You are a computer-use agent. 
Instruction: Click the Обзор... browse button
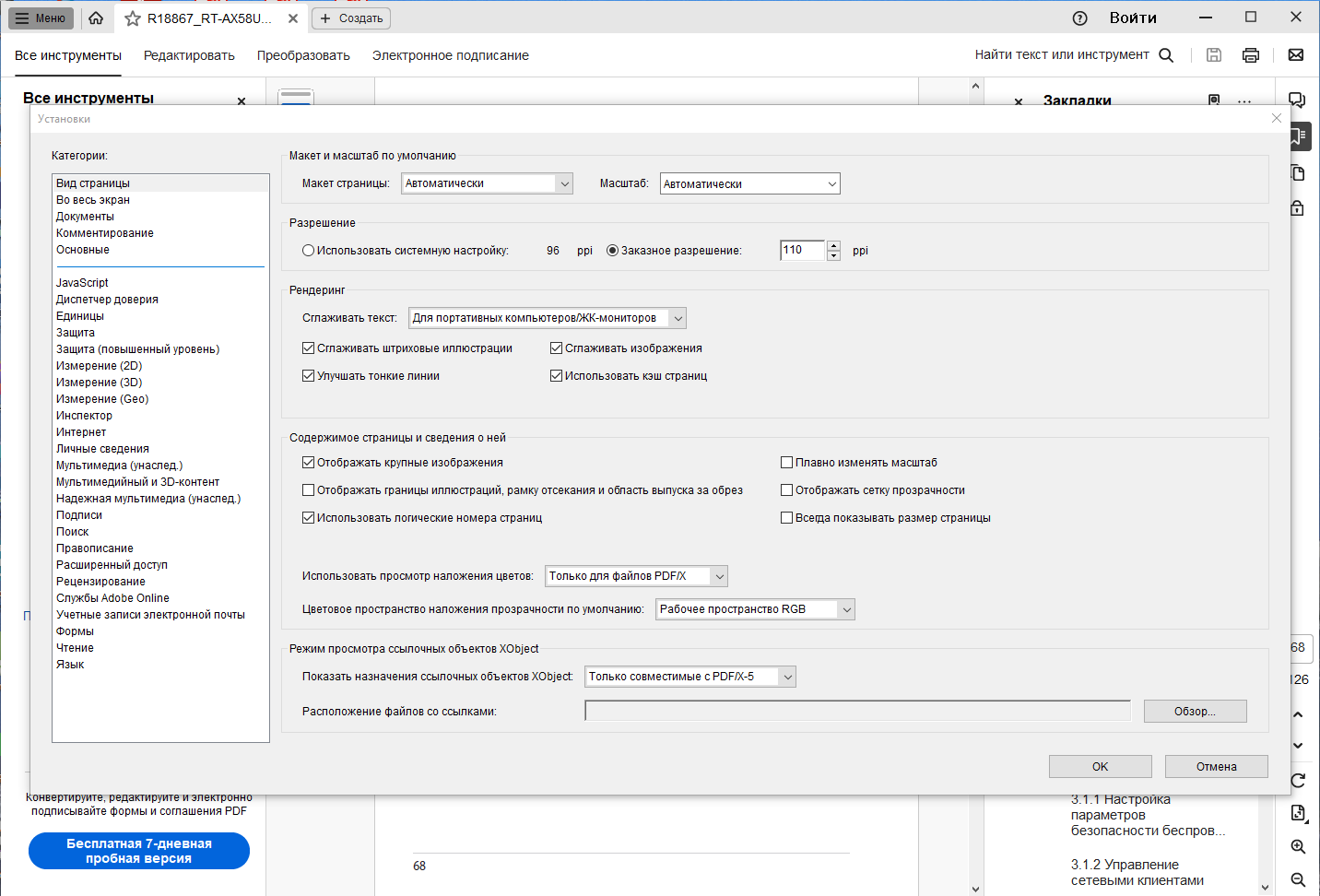point(1195,712)
